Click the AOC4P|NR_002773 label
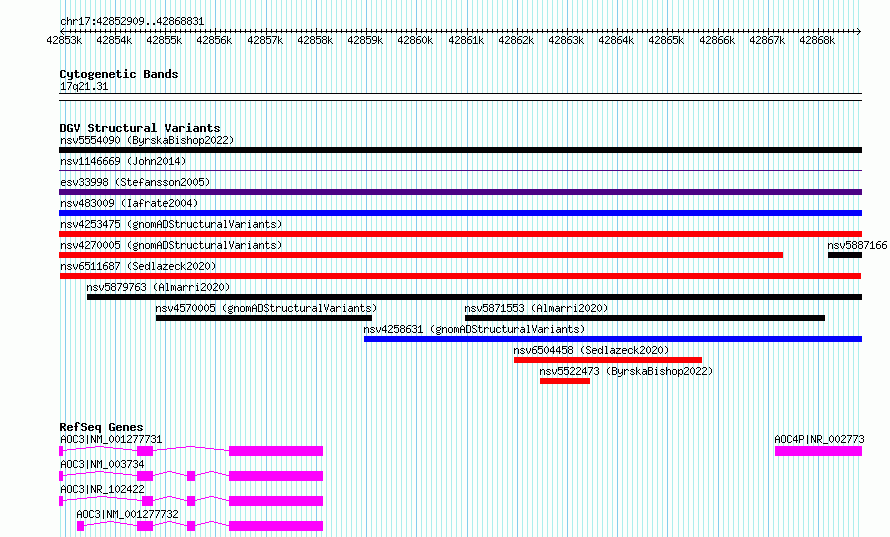The height and width of the screenshot is (537, 890). tap(819, 439)
